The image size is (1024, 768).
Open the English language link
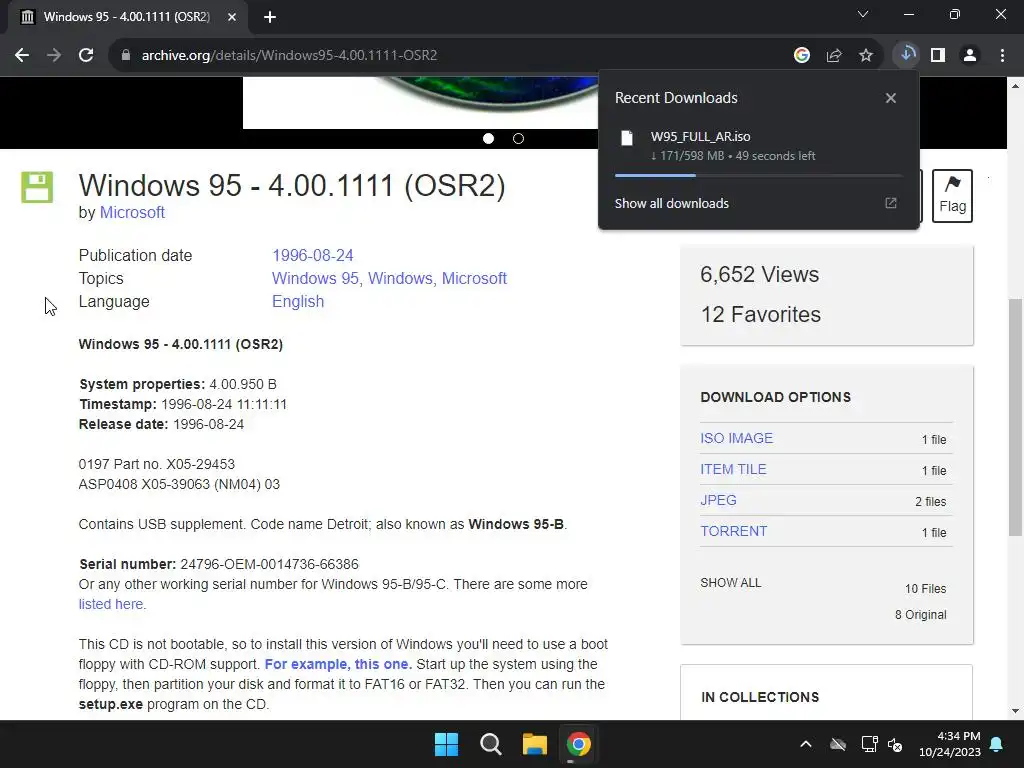pos(298,301)
